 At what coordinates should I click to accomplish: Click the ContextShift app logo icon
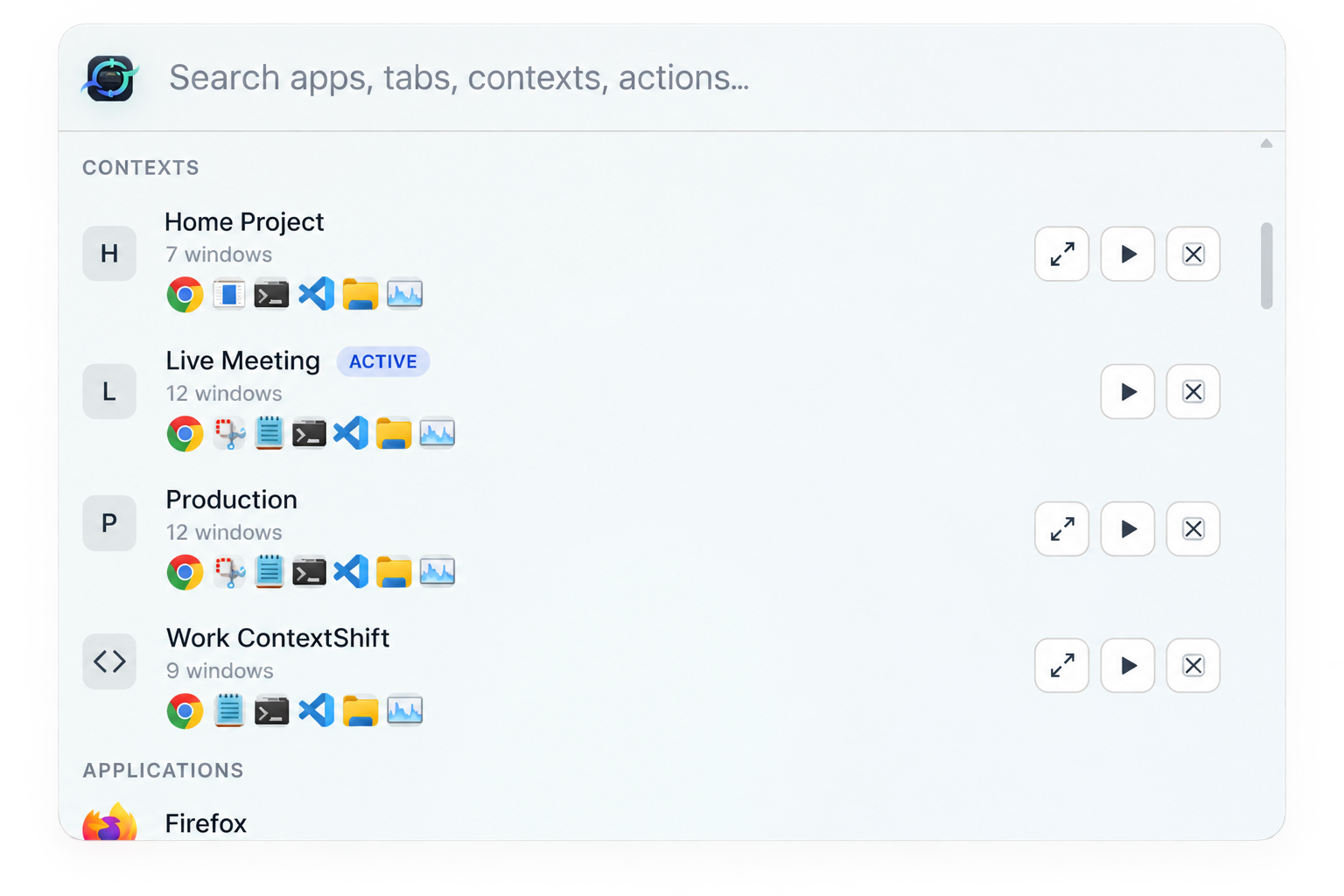coord(110,78)
